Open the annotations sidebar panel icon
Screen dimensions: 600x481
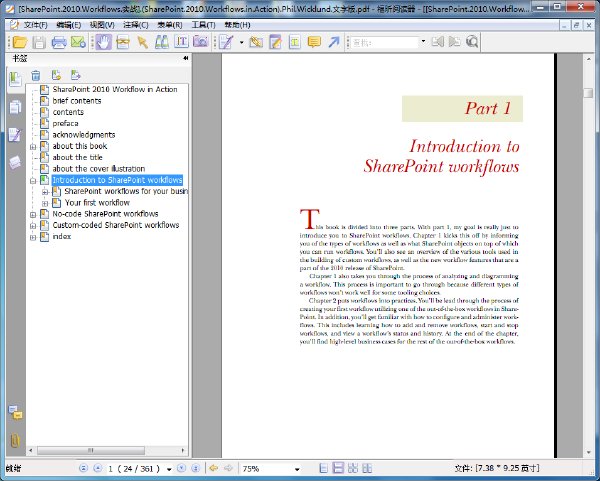[15, 135]
